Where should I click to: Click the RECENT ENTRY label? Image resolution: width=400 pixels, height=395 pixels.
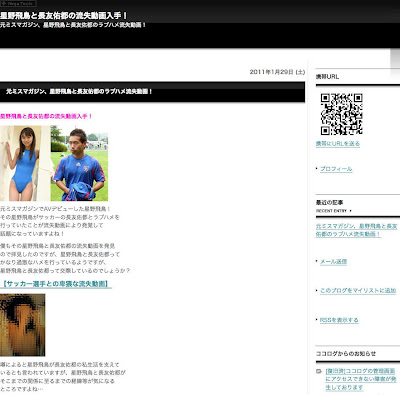pyautogui.click(x=331, y=211)
